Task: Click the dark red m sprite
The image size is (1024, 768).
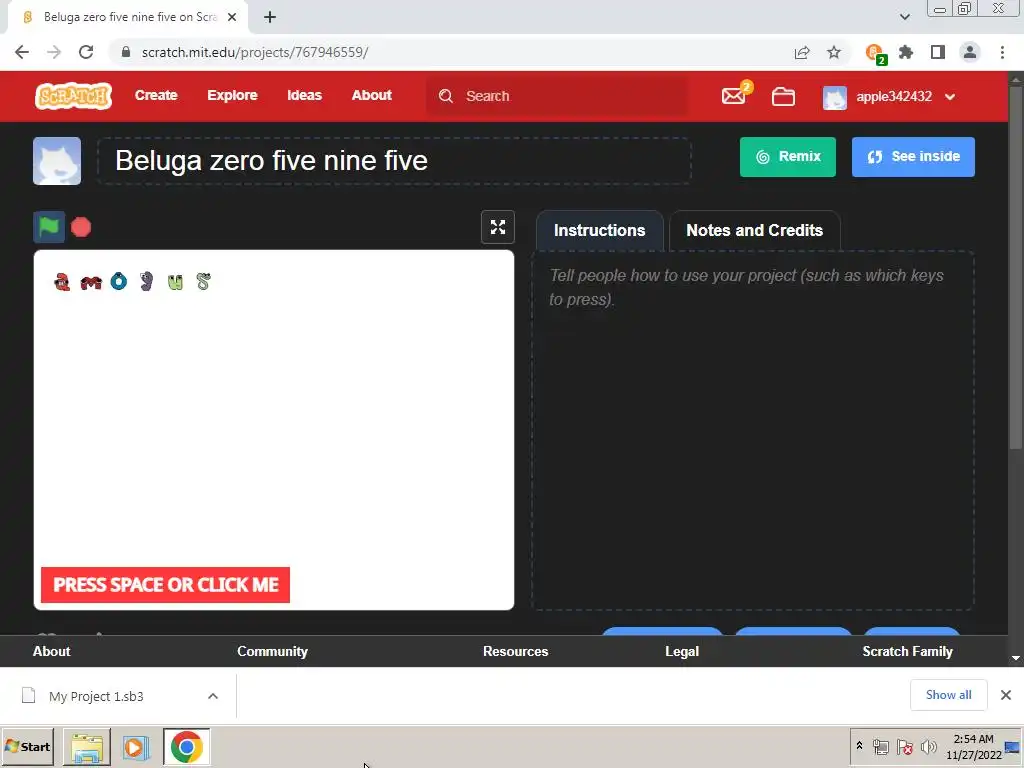Action: pos(91,283)
